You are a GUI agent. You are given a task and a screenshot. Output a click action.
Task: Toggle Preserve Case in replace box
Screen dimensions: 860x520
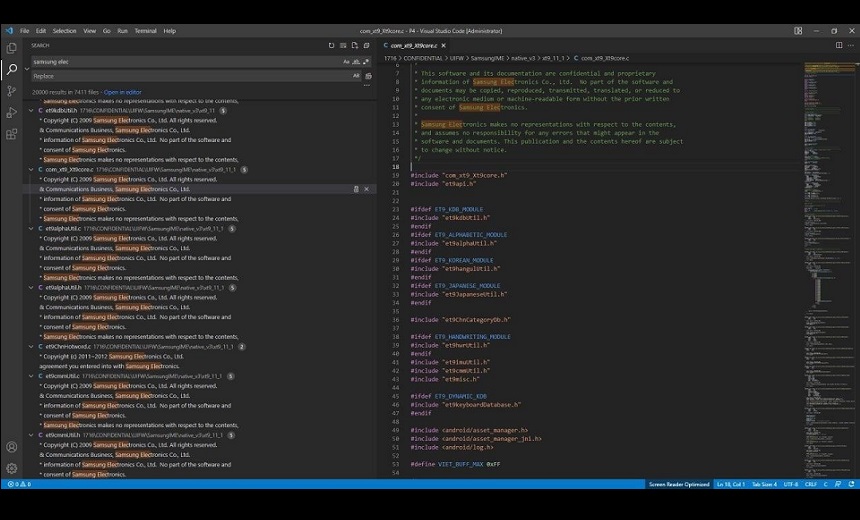(356, 76)
